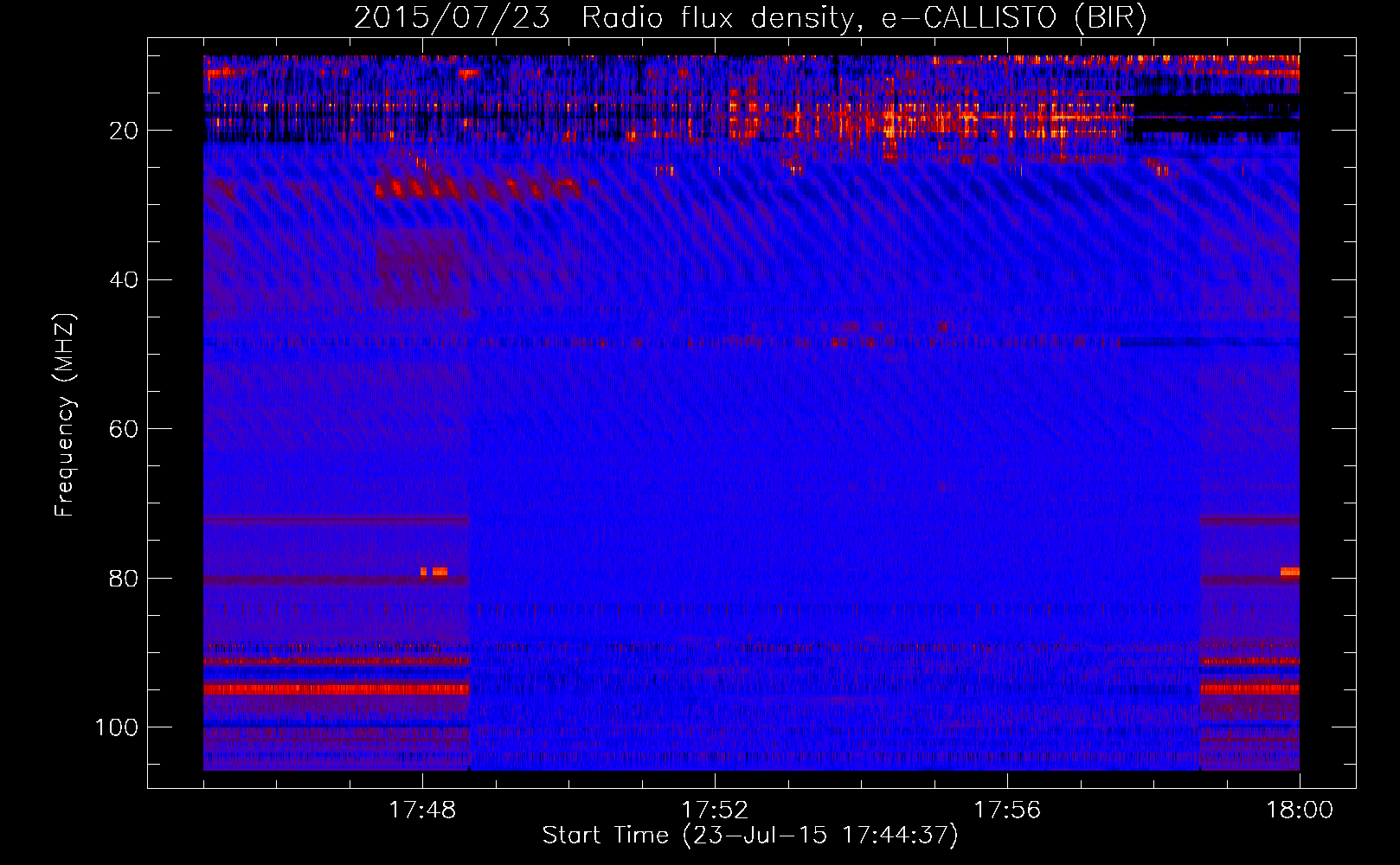Screen dimensions: 1400x865
Task: Select the 'Frequency (MHZ)' y-axis label
Action: [x=65, y=415]
